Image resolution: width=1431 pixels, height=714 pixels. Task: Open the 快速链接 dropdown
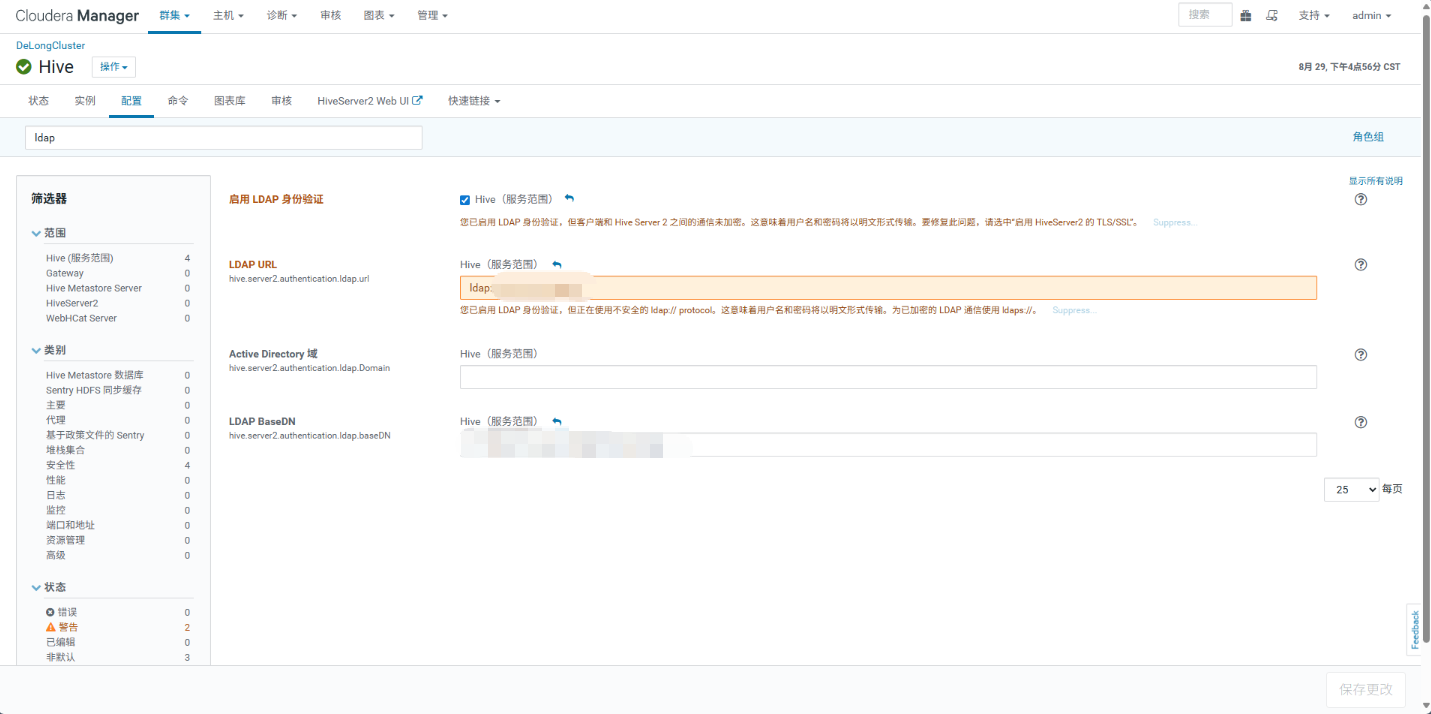tap(474, 101)
